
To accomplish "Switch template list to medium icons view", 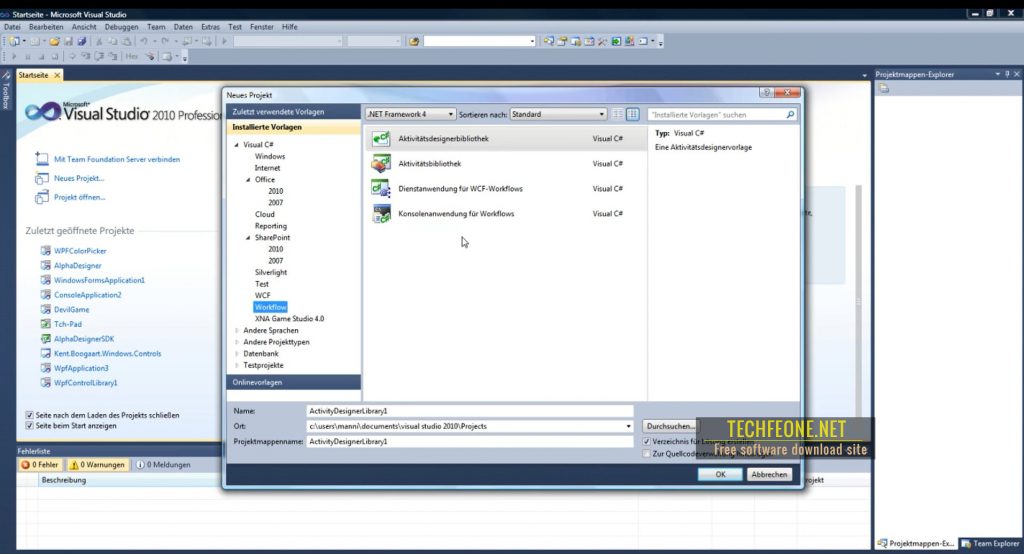I will 633,114.
